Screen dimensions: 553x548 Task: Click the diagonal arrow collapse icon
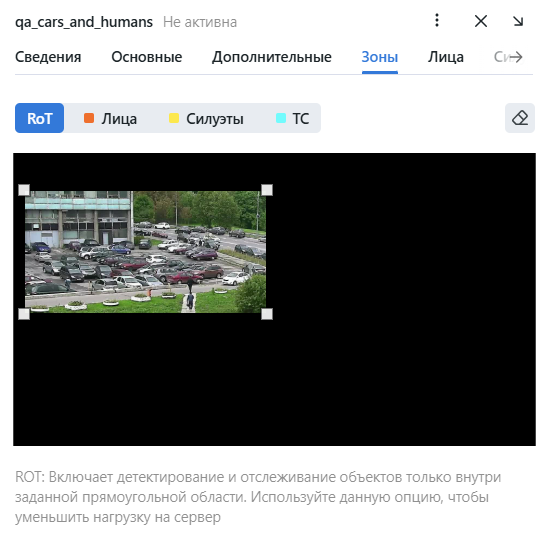pos(518,21)
